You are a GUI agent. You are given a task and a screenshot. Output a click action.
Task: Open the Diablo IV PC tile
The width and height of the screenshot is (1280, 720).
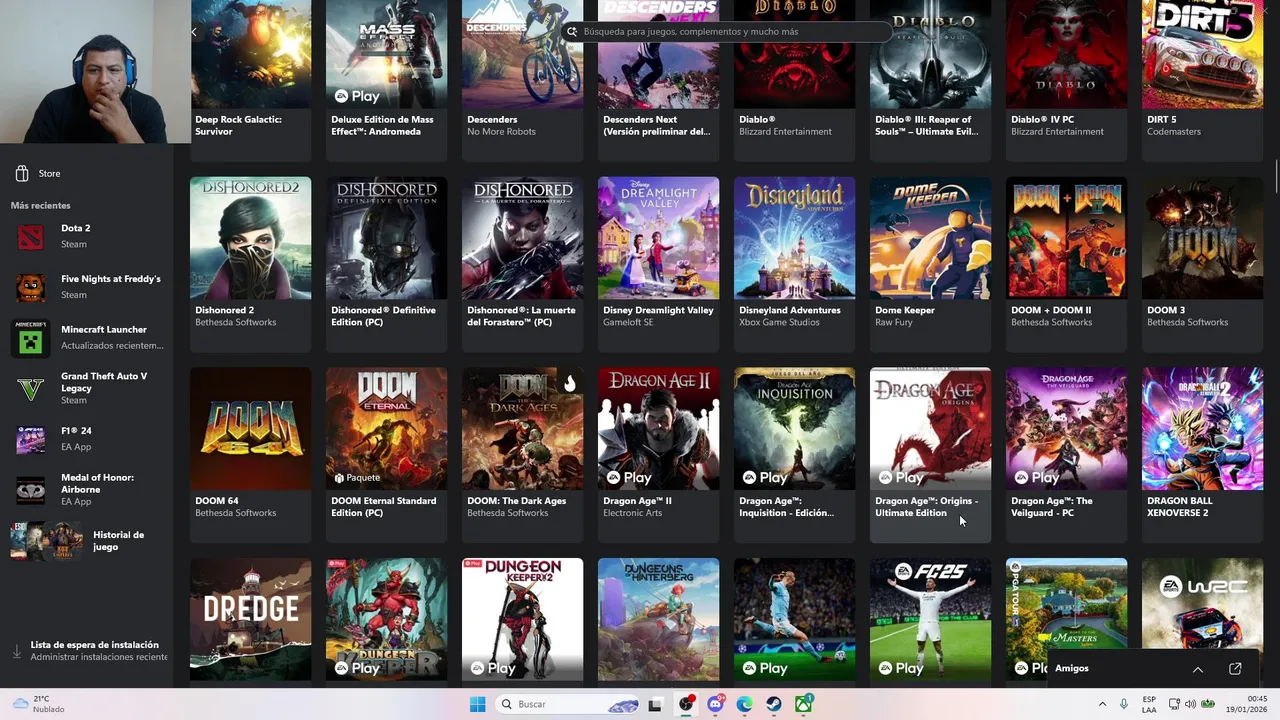click(x=1067, y=80)
